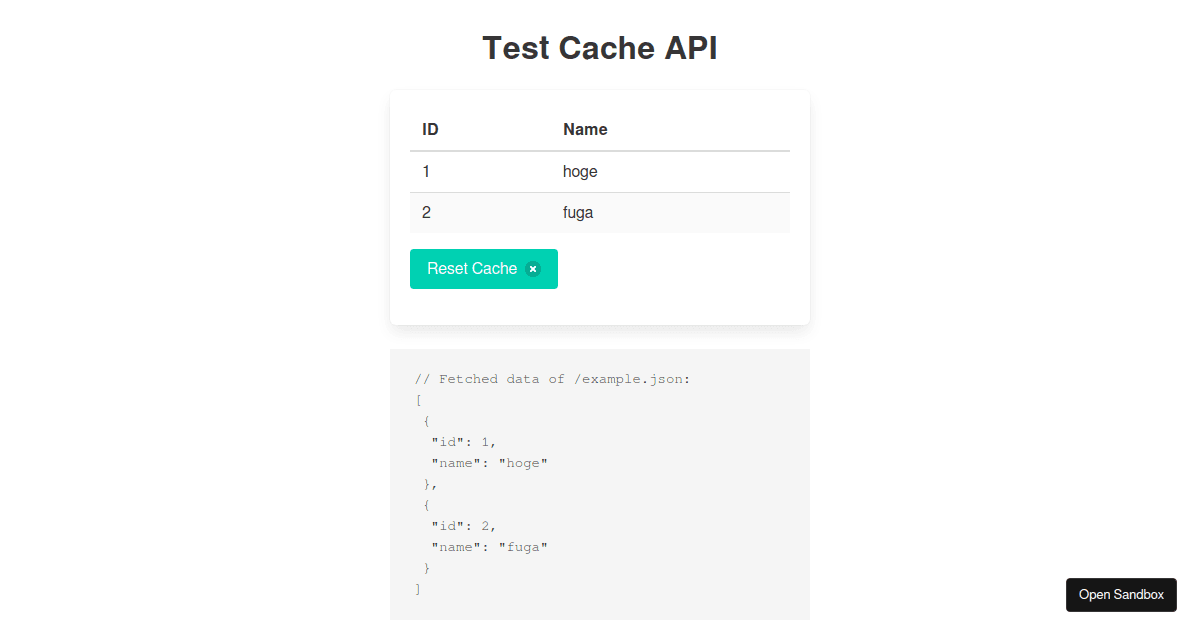The image size is (1200, 630).
Task: Select the cell showing ID 1
Action: pyautogui.click(x=426, y=171)
